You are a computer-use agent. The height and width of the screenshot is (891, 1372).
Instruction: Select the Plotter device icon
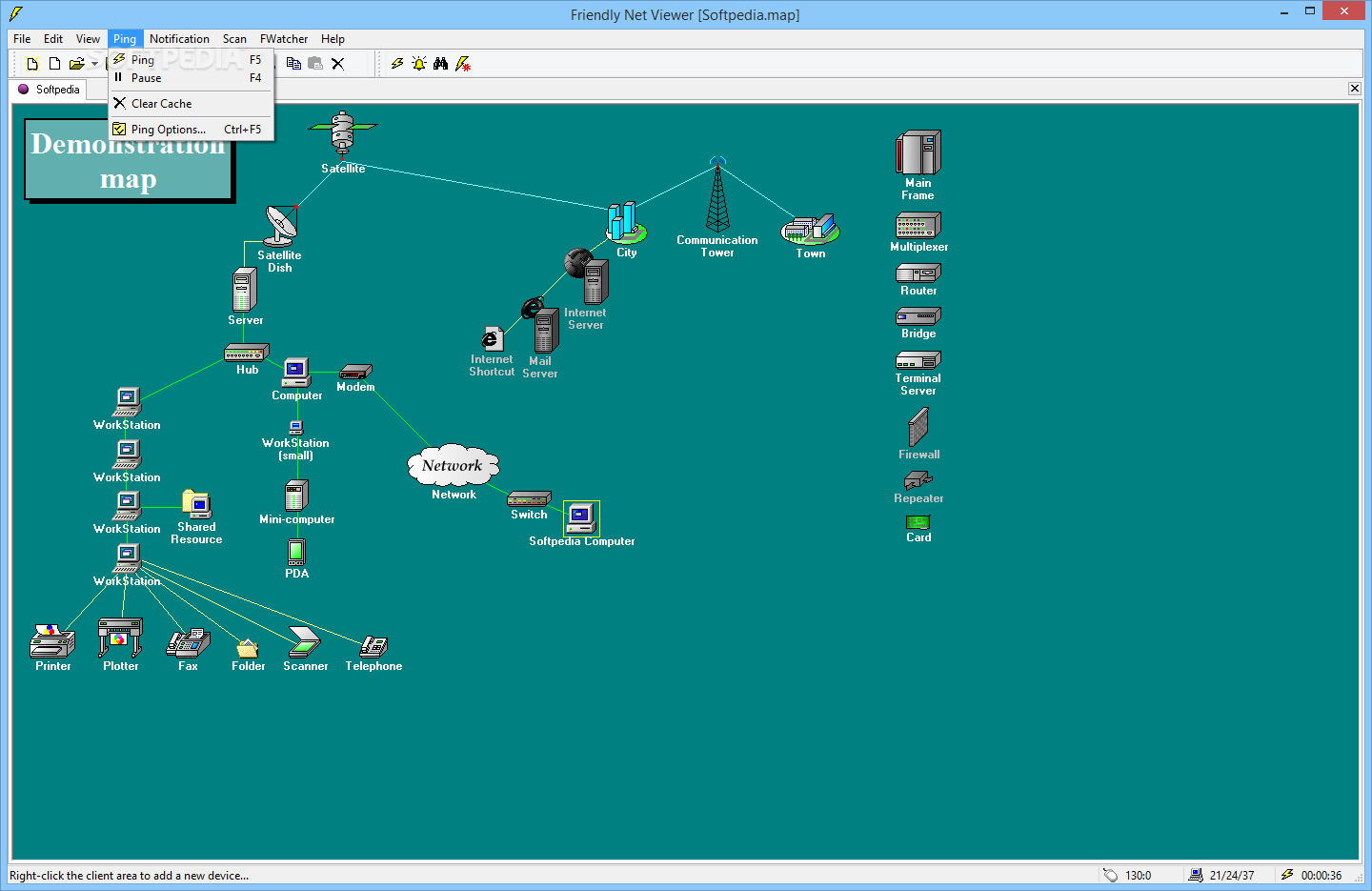pyautogui.click(x=120, y=638)
